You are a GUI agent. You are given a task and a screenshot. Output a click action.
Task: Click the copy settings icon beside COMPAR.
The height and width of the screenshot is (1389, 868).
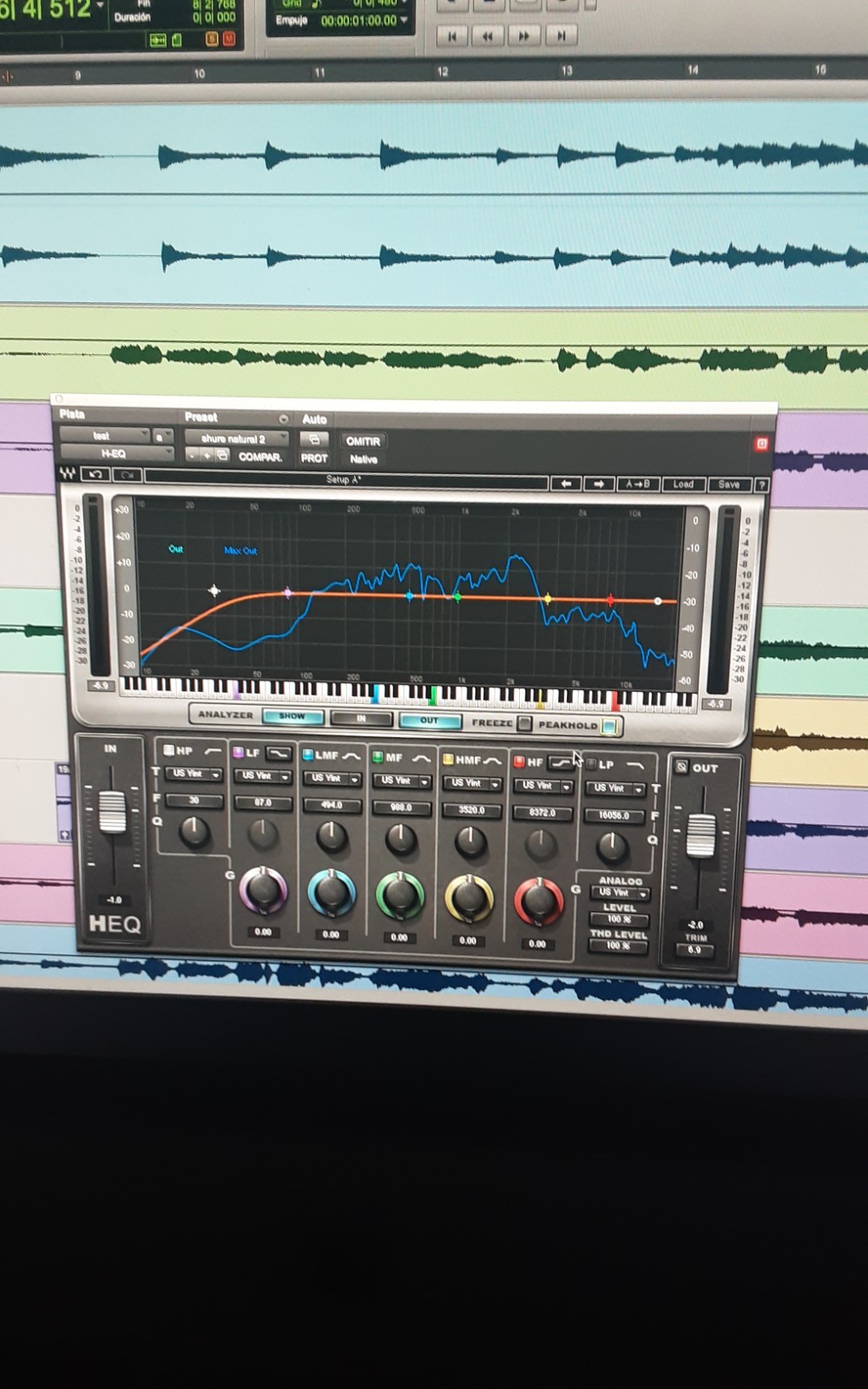(222, 455)
